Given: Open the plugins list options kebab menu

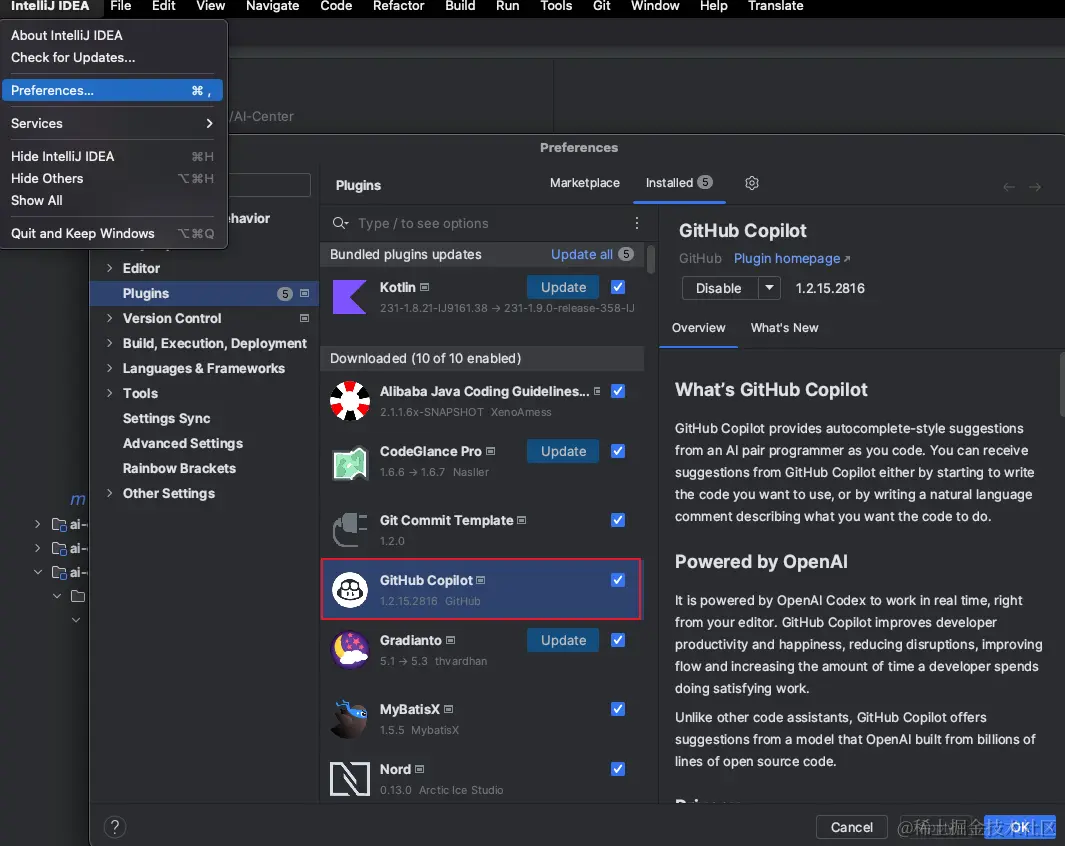Looking at the screenshot, I should pyautogui.click(x=636, y=223).
